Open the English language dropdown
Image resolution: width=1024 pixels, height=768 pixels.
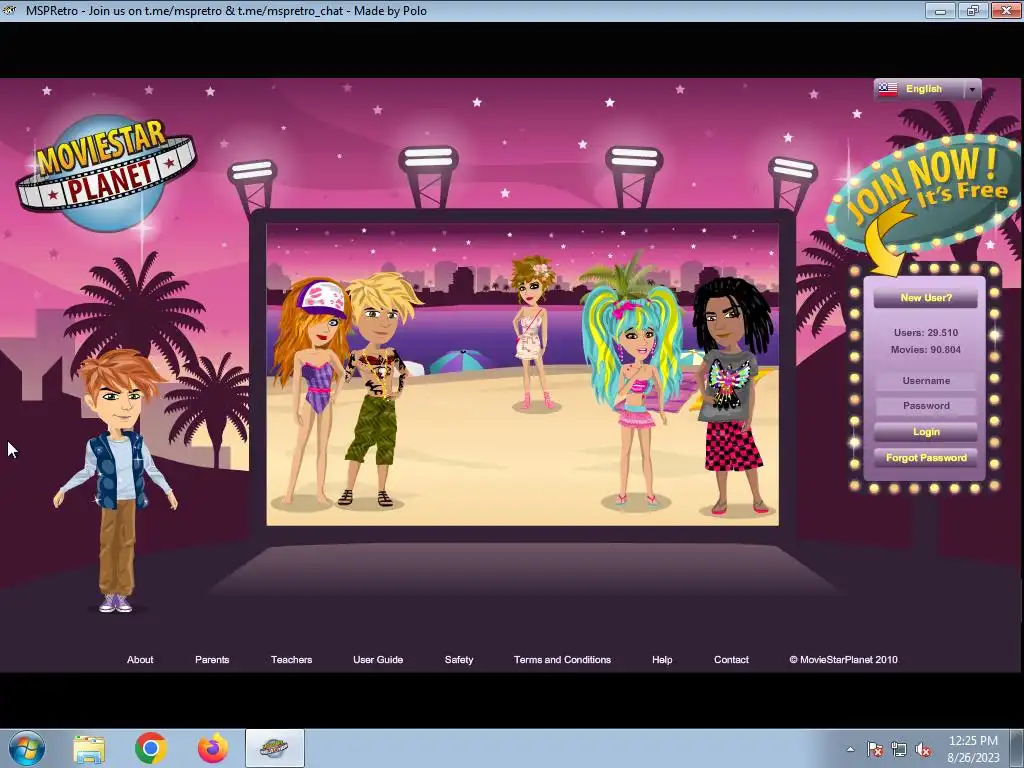coord(927,89)
